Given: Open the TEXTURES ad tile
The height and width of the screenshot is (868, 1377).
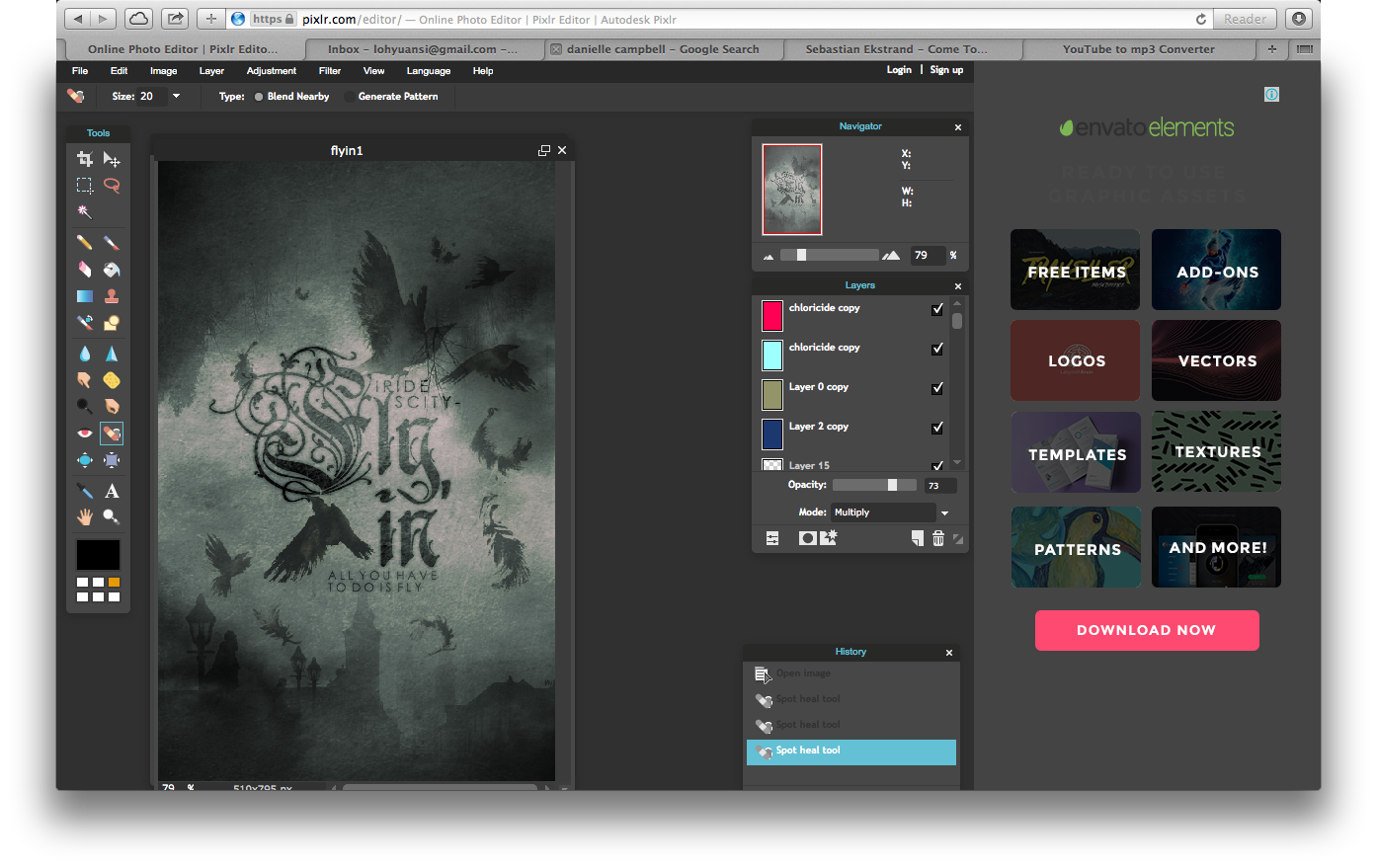Looking at the screenshot, I should (x=1216, y=452).
